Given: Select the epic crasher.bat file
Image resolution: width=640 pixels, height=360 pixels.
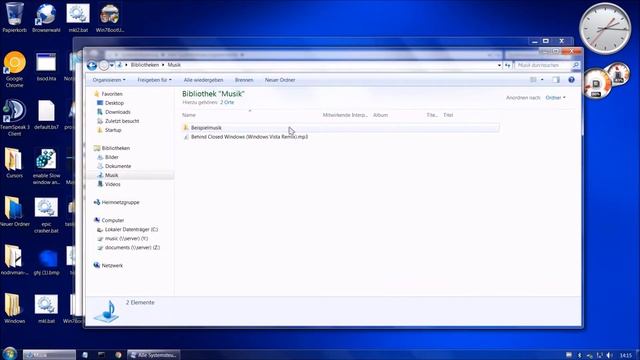Looking at the screenshot, I should 46,215.
